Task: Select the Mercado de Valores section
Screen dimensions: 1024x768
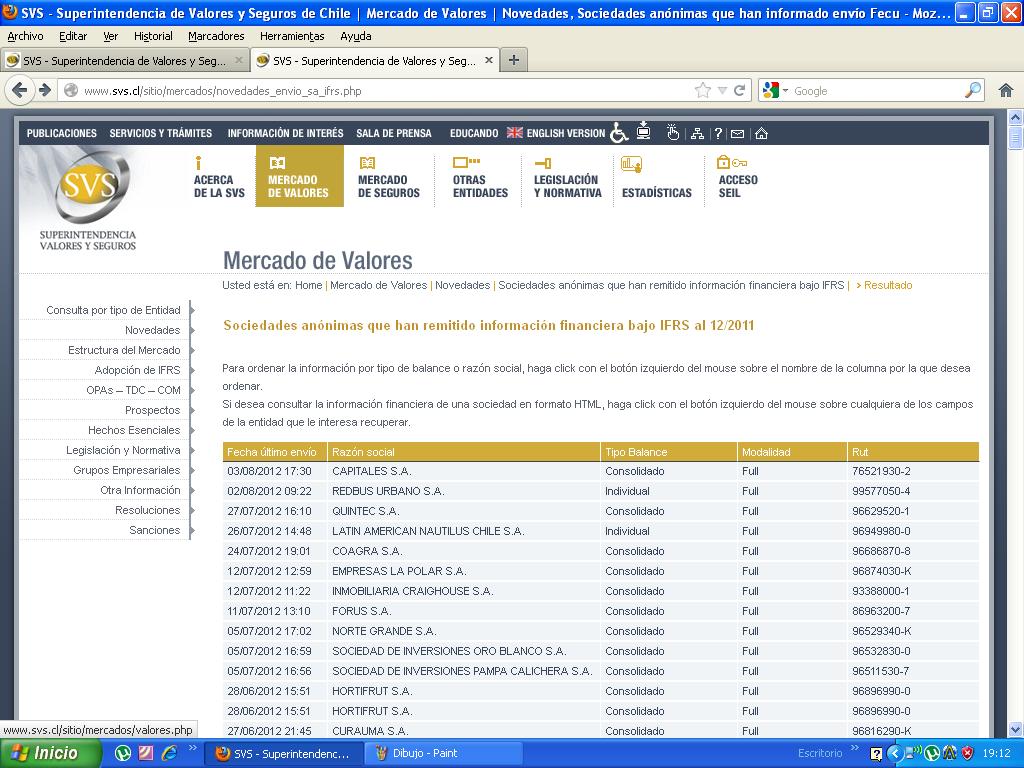Action: click(299, 176)
